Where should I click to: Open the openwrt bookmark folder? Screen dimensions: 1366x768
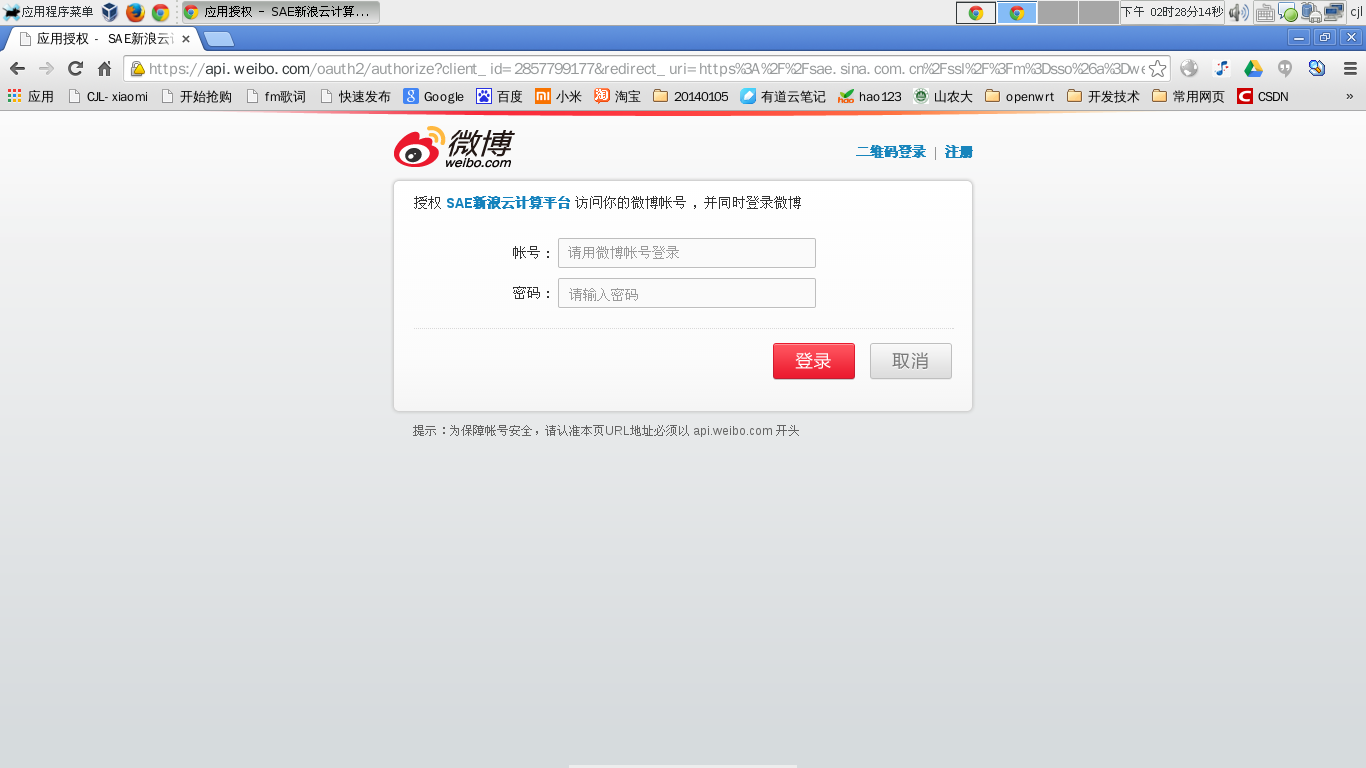(1020, 96)
